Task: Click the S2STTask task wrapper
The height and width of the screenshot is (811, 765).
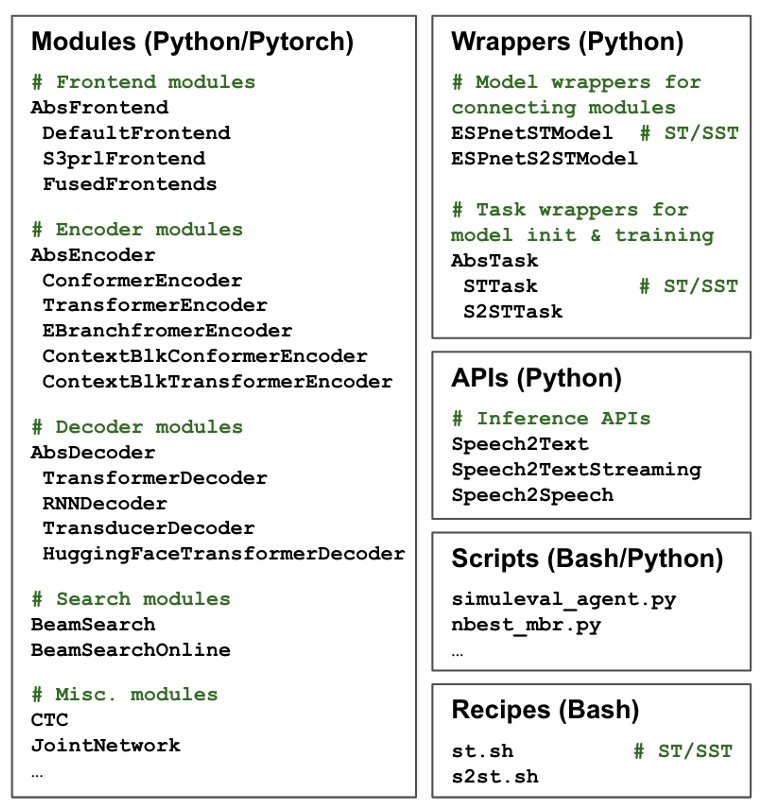Action: (x=512, y=311)
